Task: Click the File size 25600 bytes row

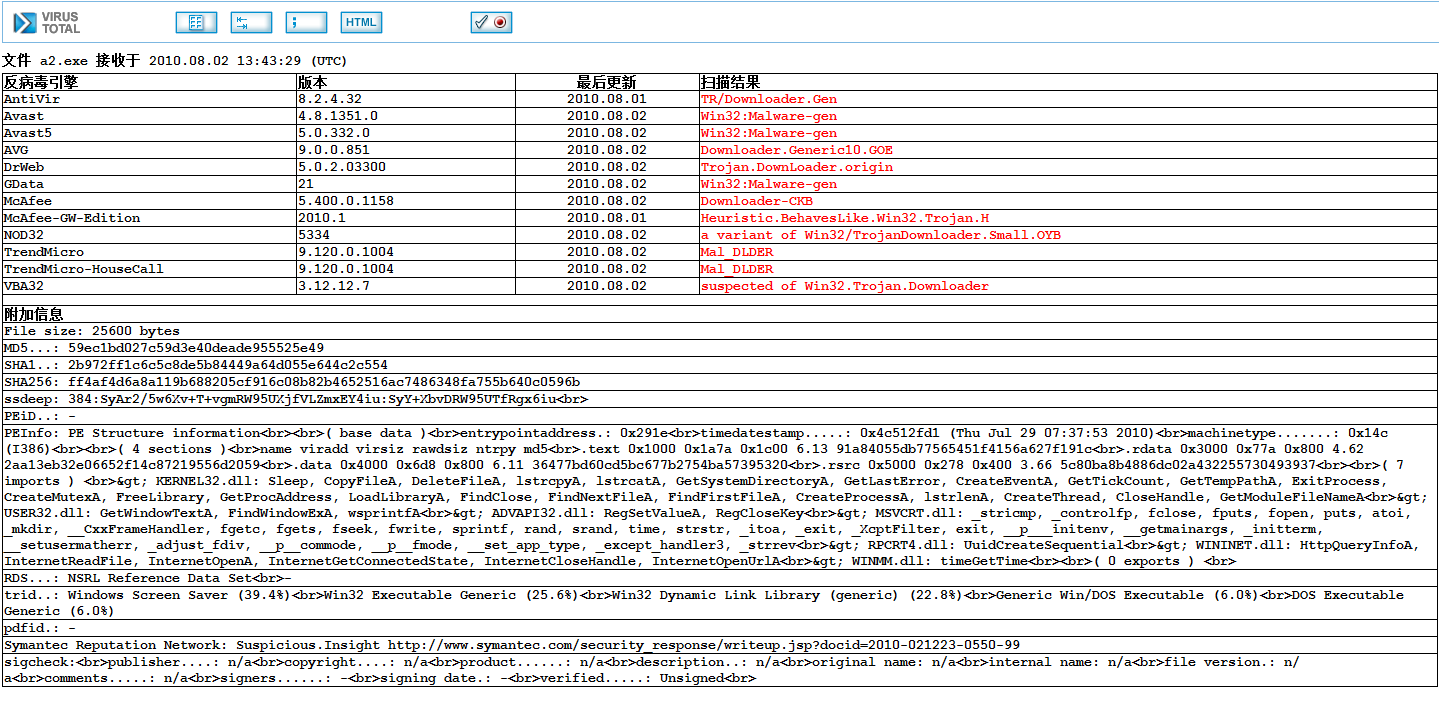Action: tap(719, 331)
